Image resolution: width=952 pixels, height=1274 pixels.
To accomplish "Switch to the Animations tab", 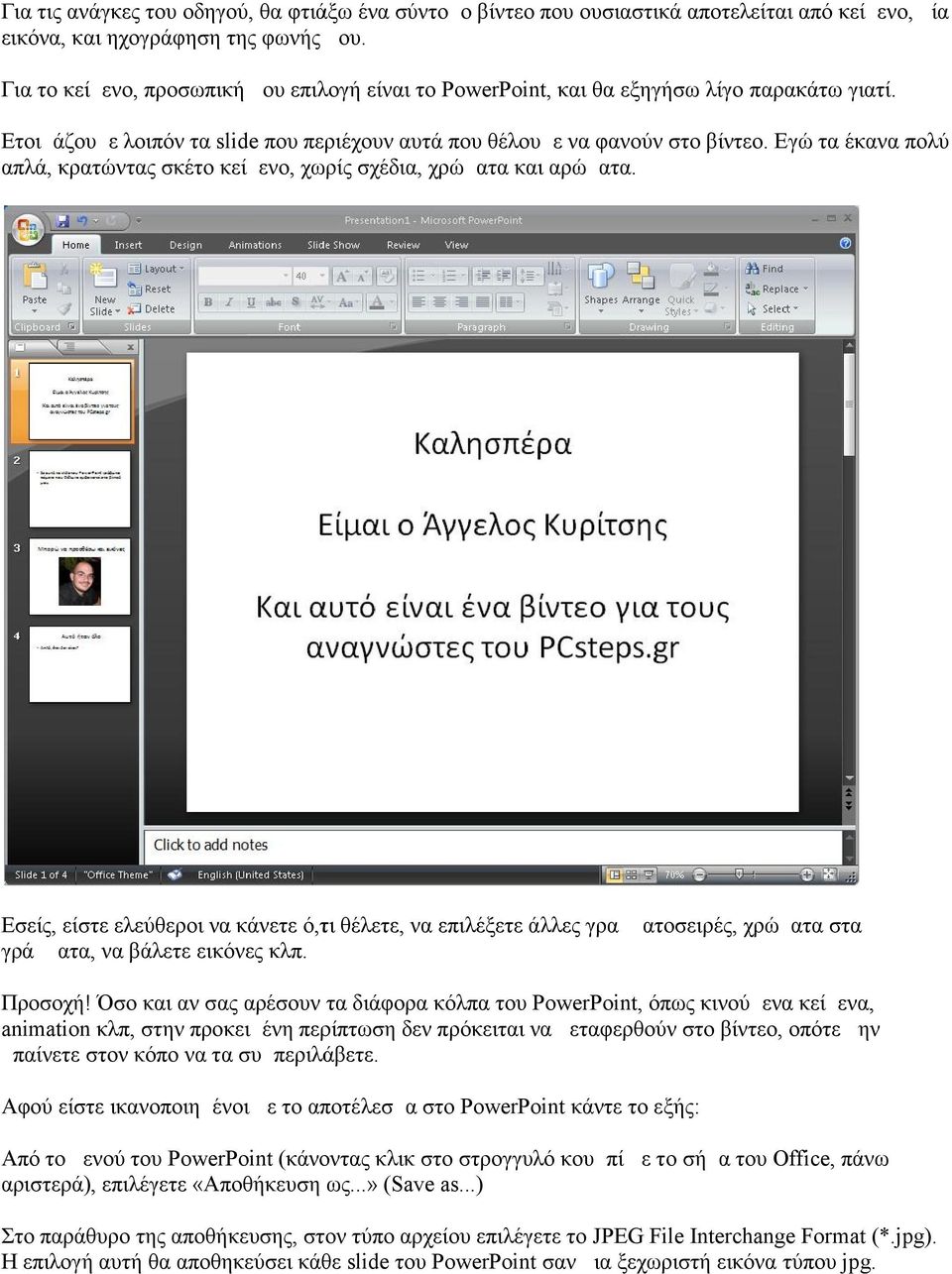I will tap(255, 245).
